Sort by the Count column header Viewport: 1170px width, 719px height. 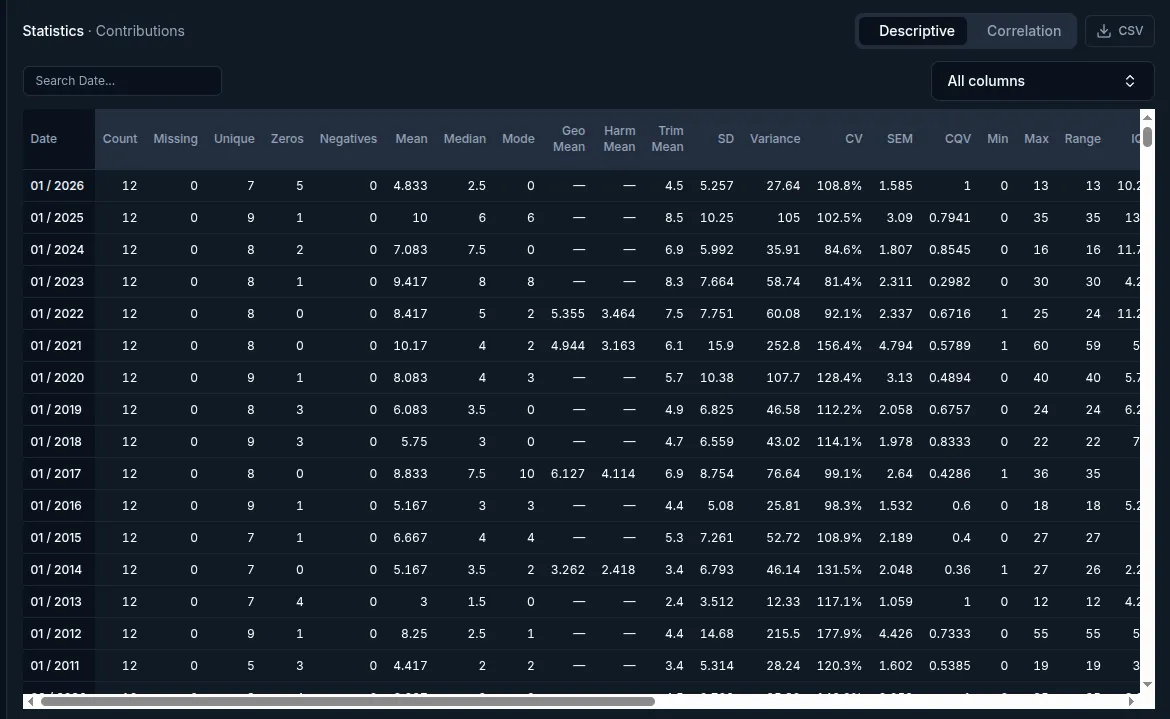click(x=120, y=139)
